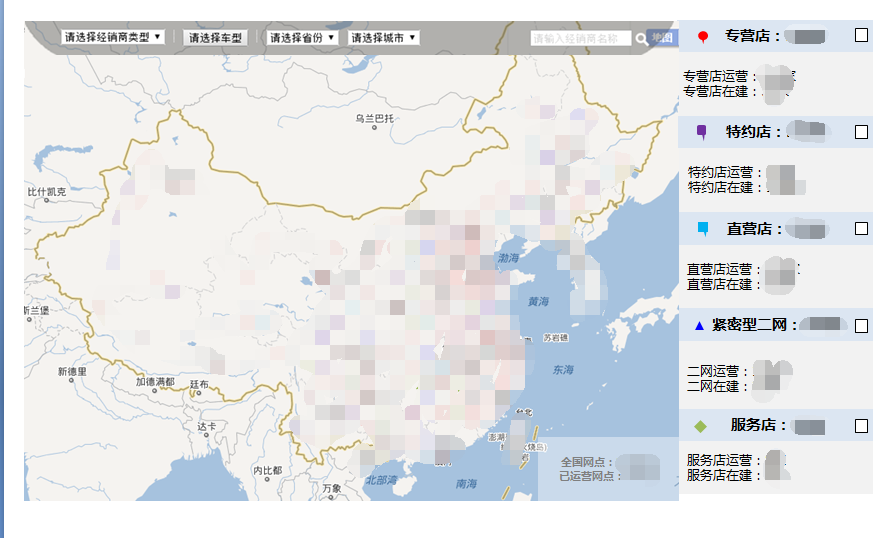Check the 紧密型二网 checkbox
Viewport: 873px width, 538px height.
point(861,326)
